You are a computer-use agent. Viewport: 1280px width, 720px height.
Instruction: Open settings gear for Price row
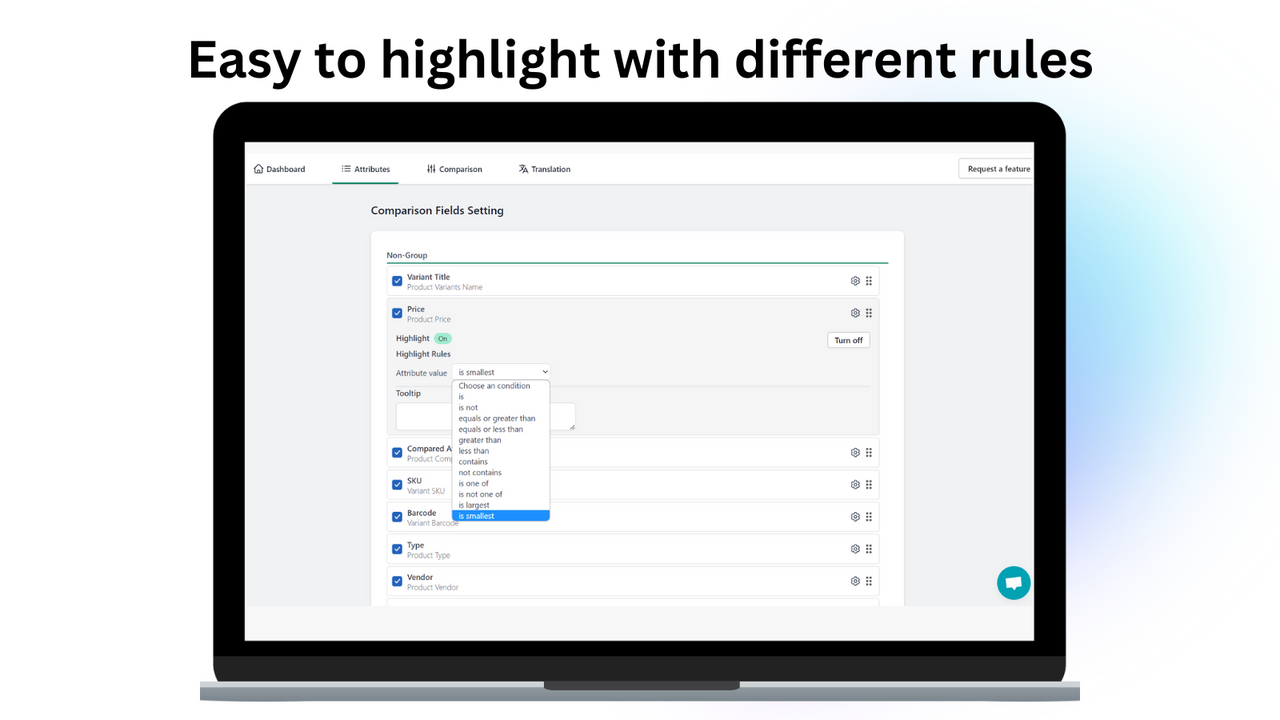coord(855,313)
